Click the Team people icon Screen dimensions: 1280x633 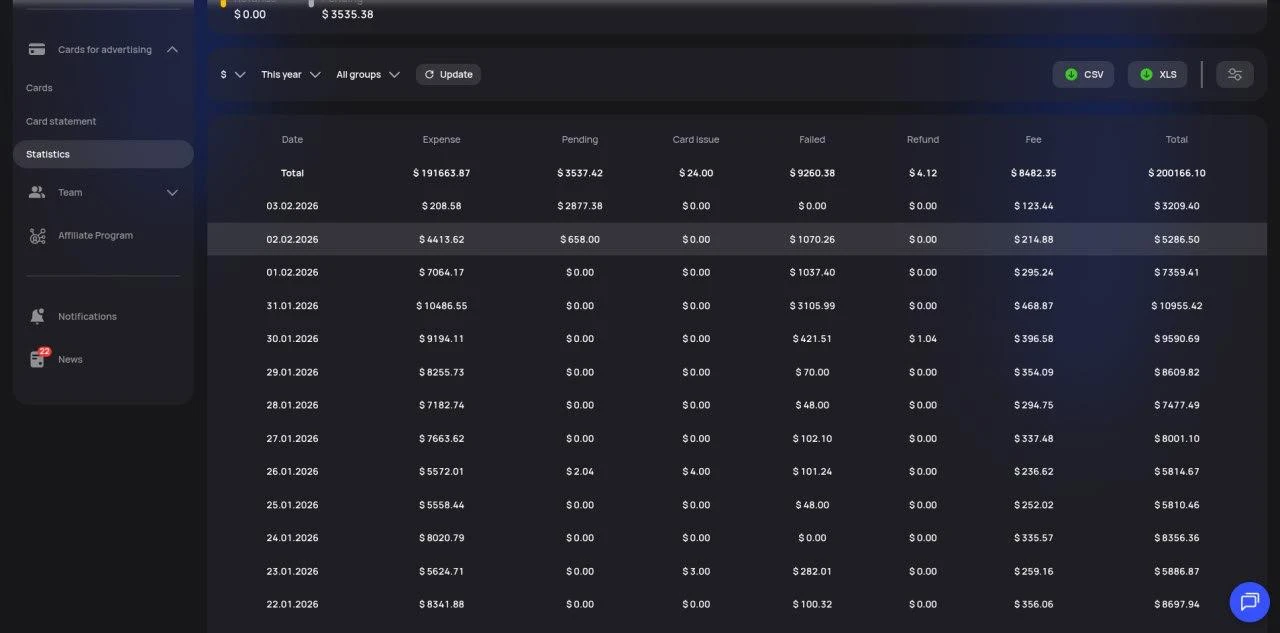click(x=37, y=192)
